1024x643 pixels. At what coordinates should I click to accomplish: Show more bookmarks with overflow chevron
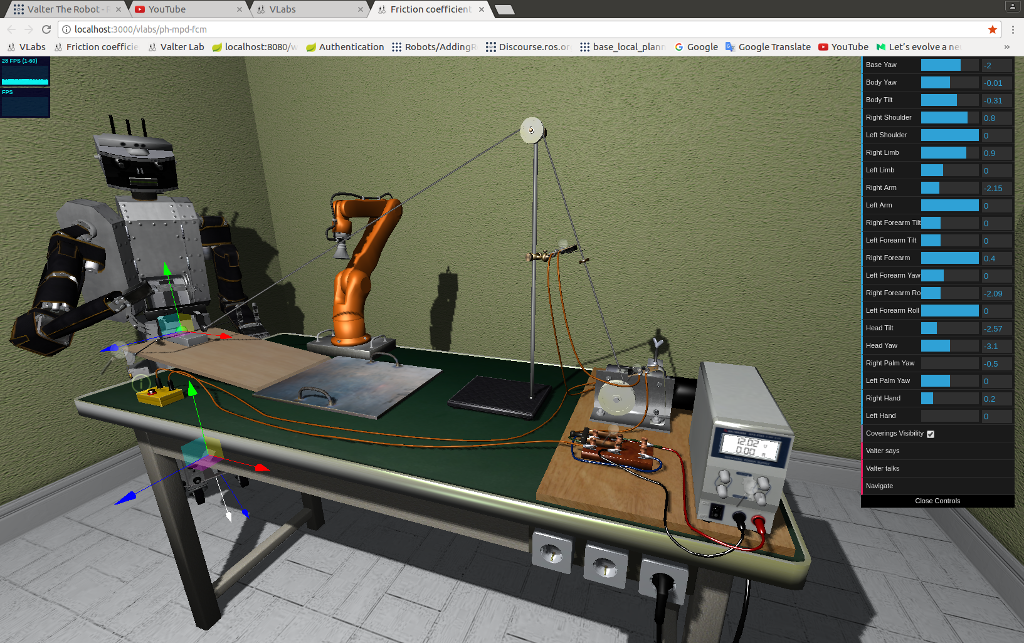point(1006,47)
